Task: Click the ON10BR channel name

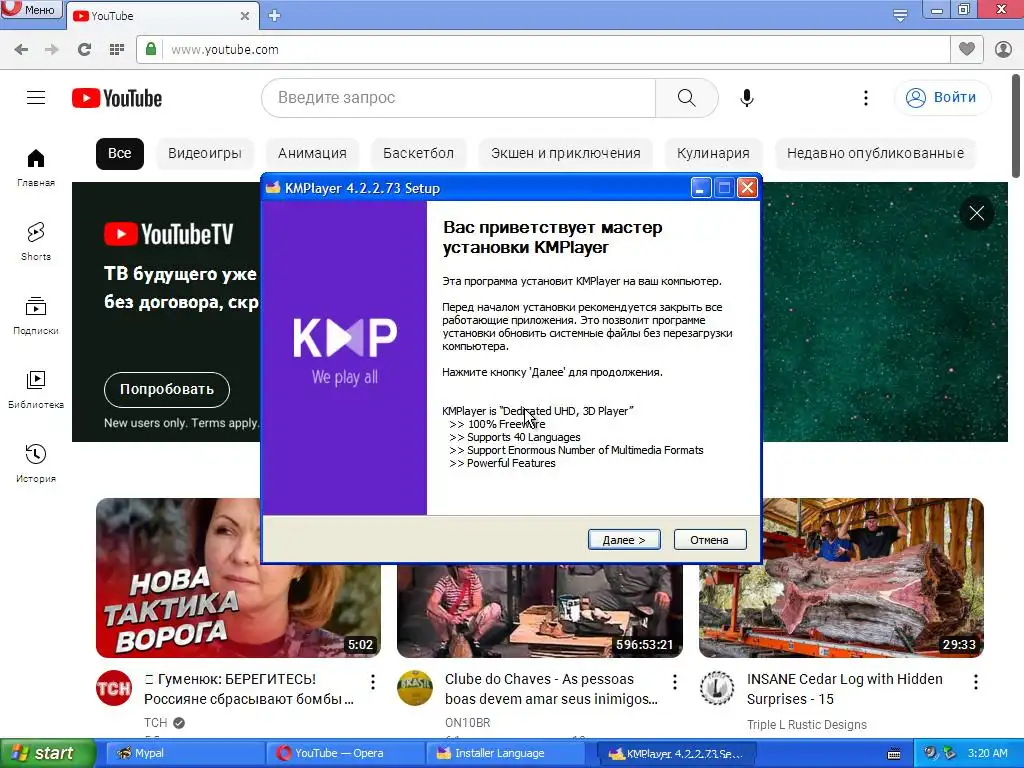Action: click(468, 723)
